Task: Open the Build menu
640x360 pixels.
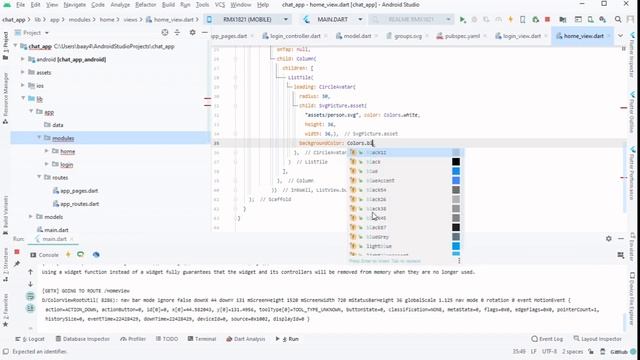Action: (x=168, y=5)
